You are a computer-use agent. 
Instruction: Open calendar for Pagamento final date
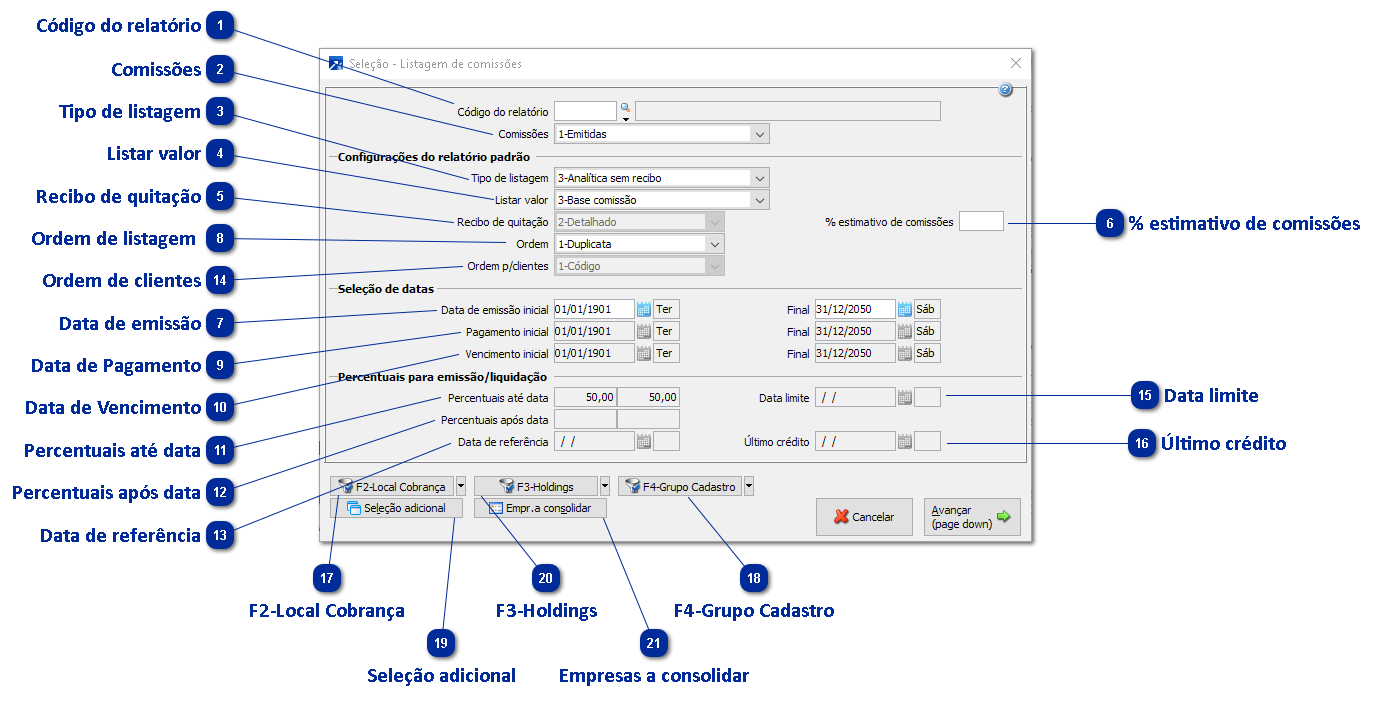(904, 331)
